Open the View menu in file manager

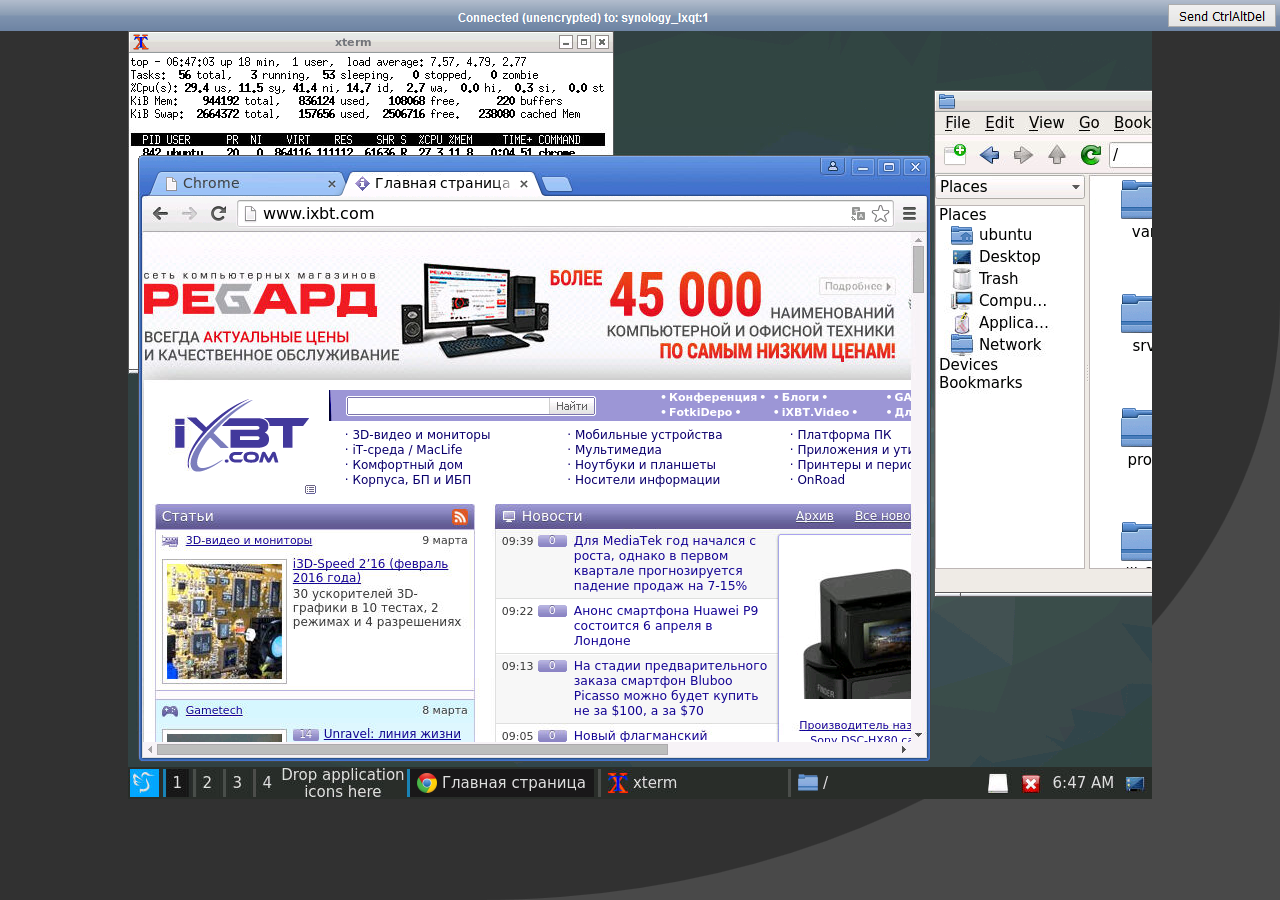tap(1046, 123)
